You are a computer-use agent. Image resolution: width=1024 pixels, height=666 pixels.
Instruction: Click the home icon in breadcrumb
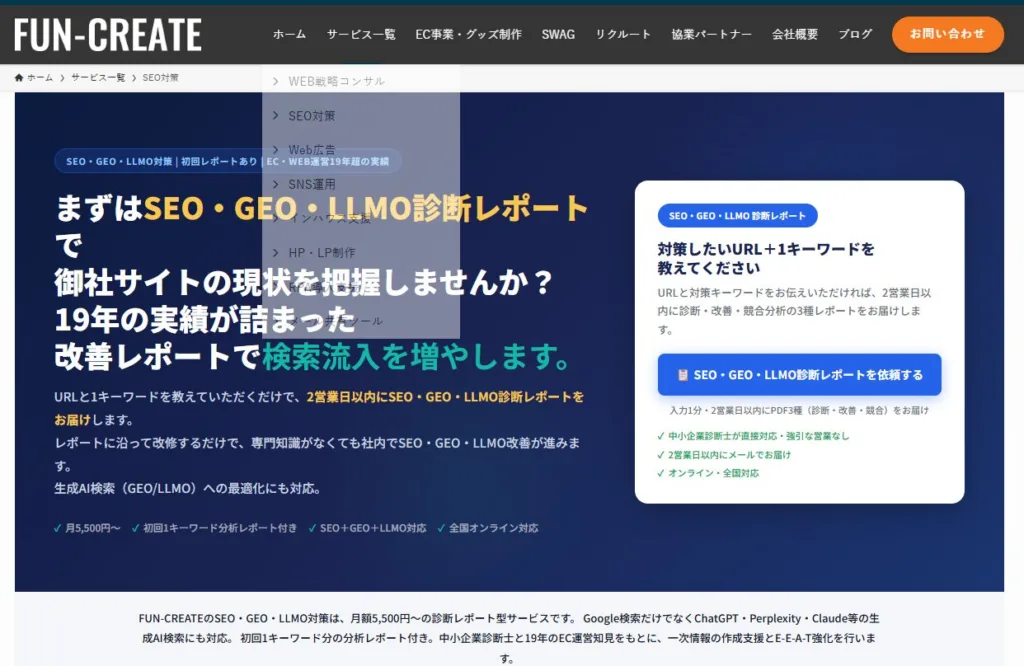19,78
